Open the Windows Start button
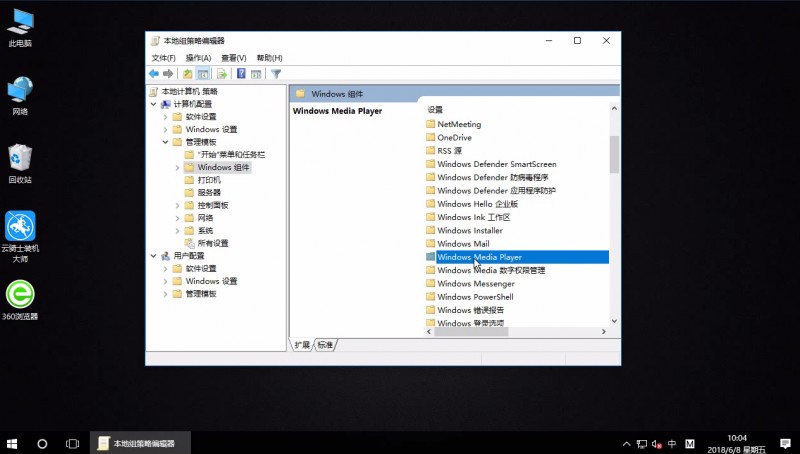 [12, 443]
